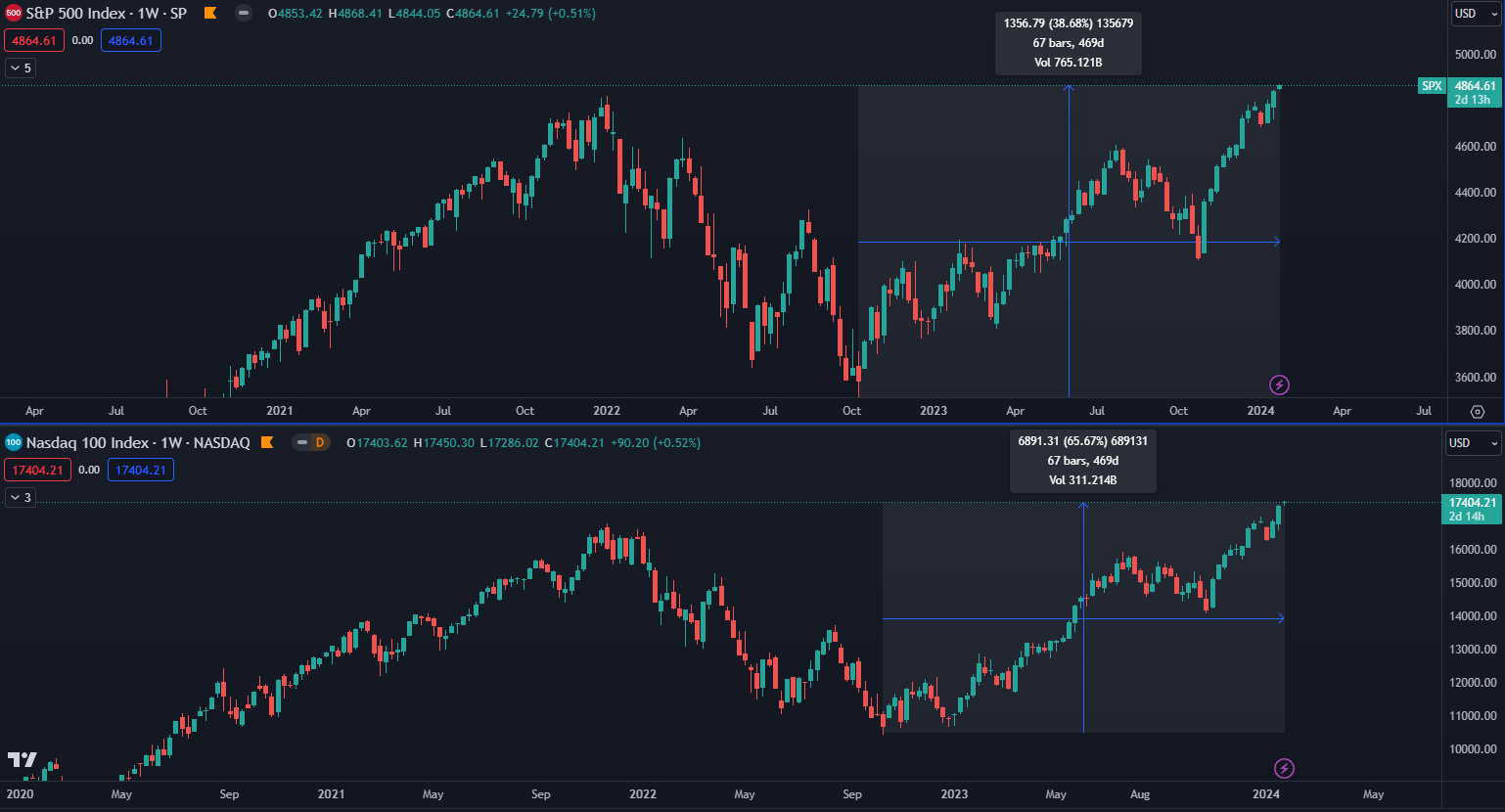The height and width of the screenshot is (812, 1505).
Task: Click the red 4864.61 sell price box
Action: click(x=34, y=41)
